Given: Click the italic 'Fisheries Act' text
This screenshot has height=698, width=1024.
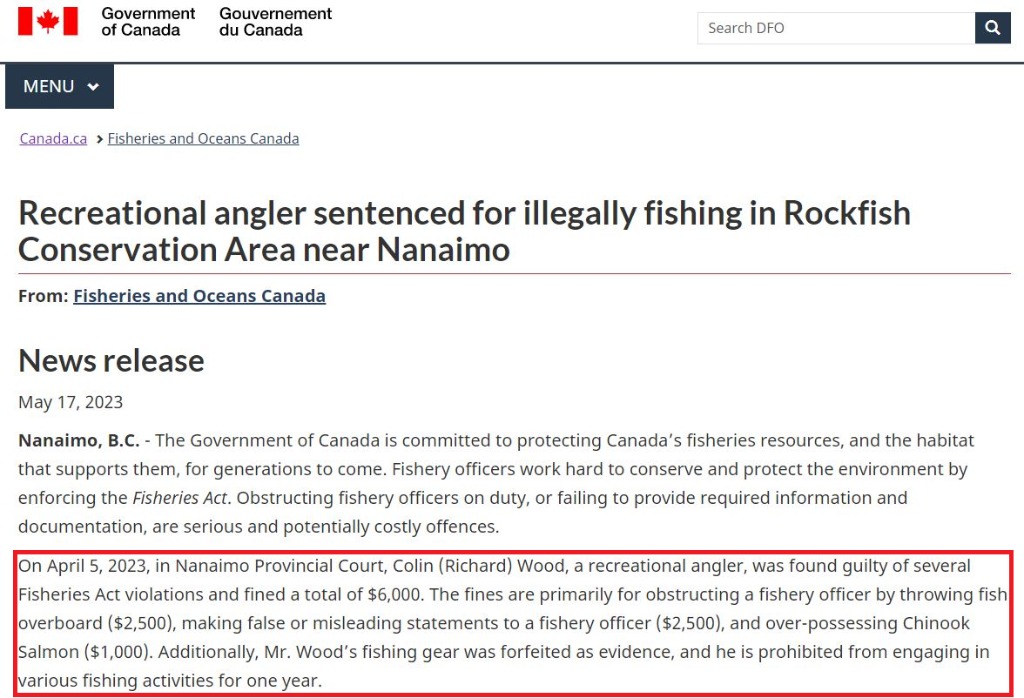Looking at the screenshot, I should [180, 498].
